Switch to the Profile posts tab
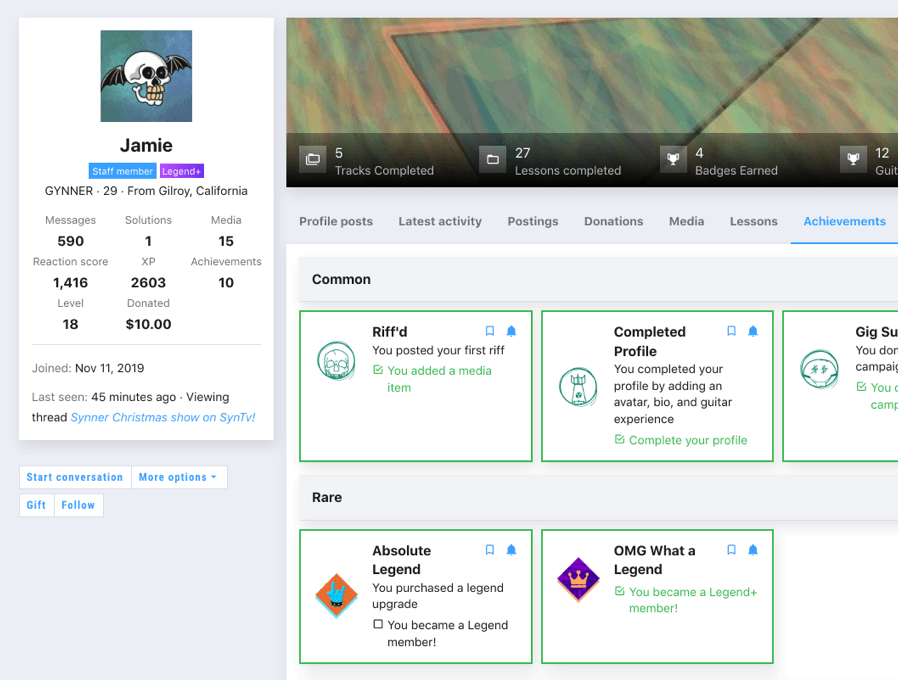Screen dimensions: 906x680 tap(336, 221)
